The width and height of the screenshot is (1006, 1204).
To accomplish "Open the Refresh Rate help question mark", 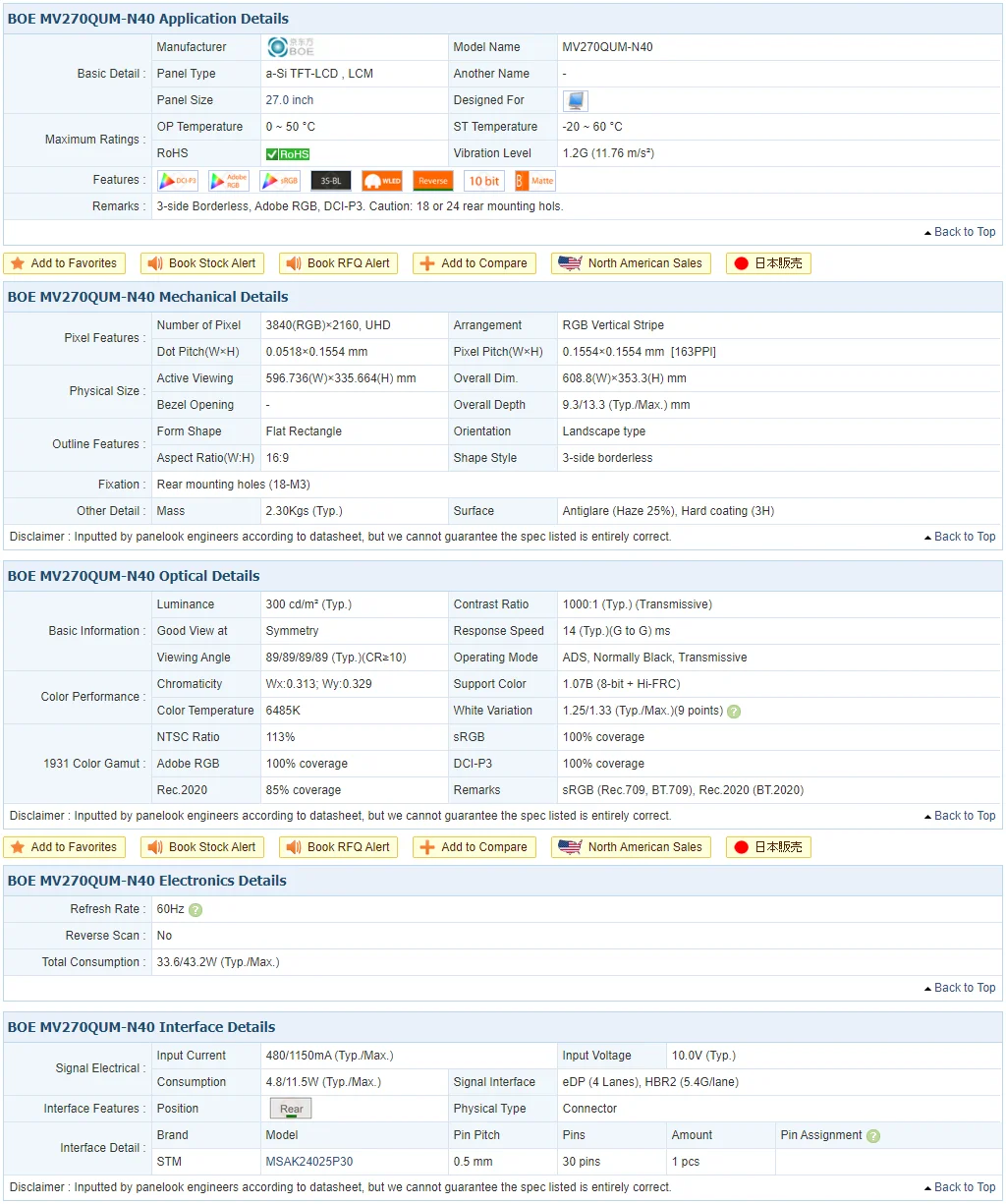I will tap(196, 910).
